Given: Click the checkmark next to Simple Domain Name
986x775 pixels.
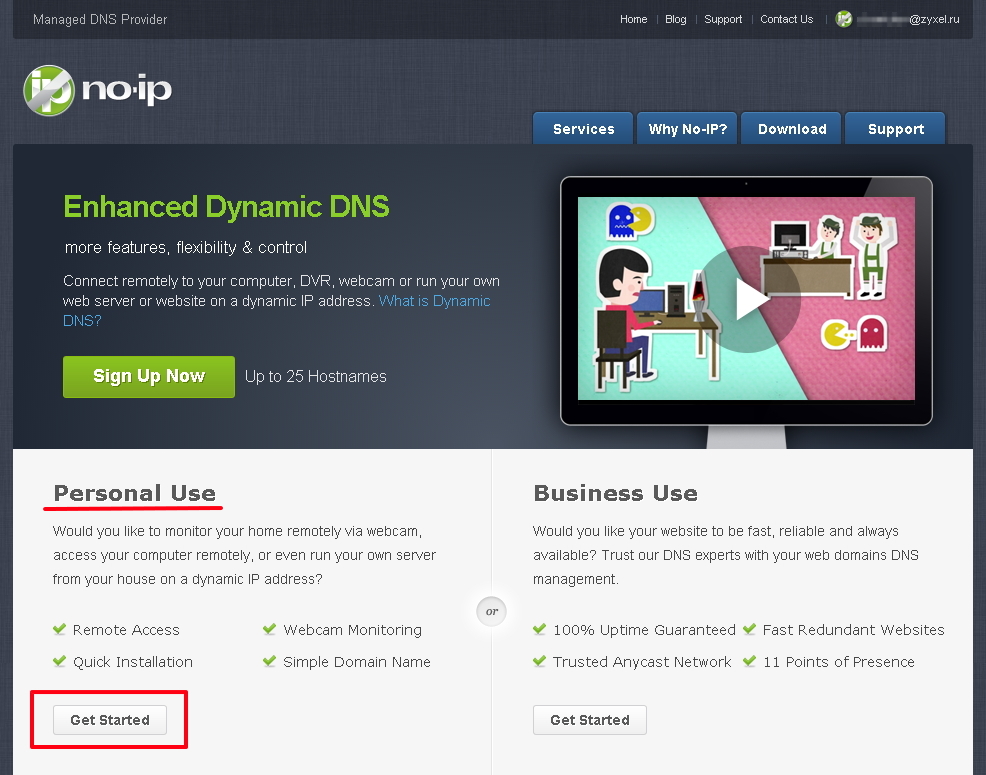Looking at the screenshot, I should click(270, 662).
